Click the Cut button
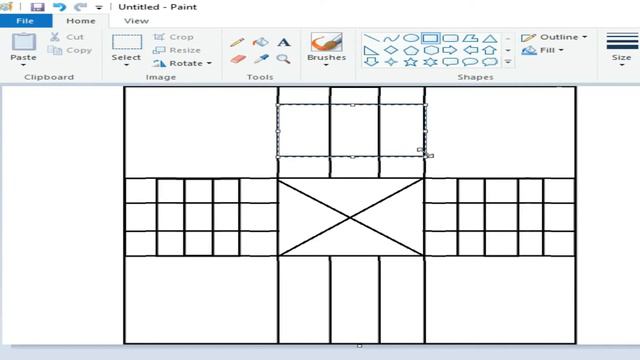 click(x=67, y=37)
